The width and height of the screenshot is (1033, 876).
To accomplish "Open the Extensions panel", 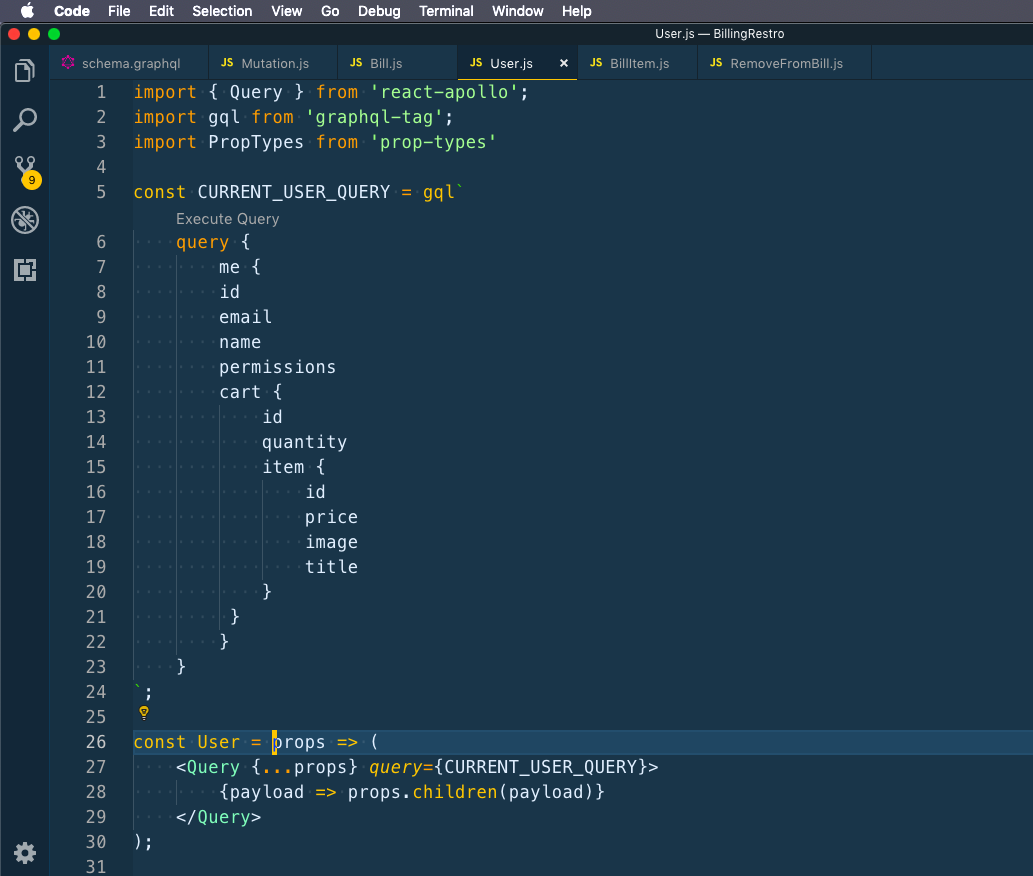I will [x=25, y=270].
